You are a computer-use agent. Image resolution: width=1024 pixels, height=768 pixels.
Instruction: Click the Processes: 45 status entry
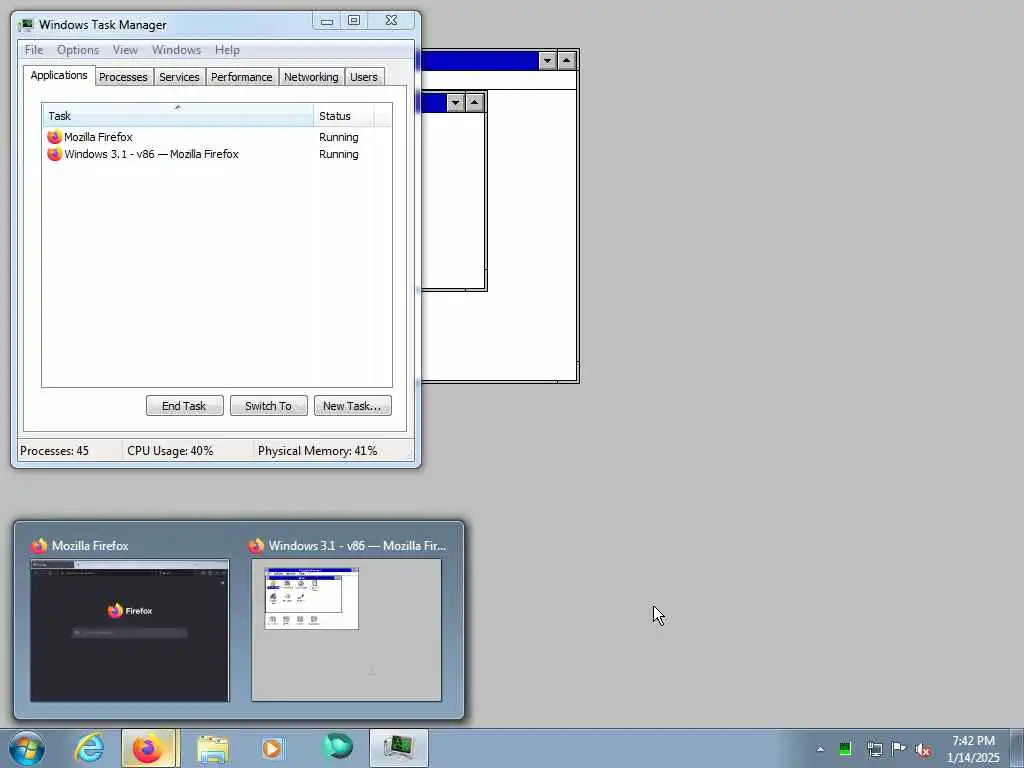tap(54, 451)
